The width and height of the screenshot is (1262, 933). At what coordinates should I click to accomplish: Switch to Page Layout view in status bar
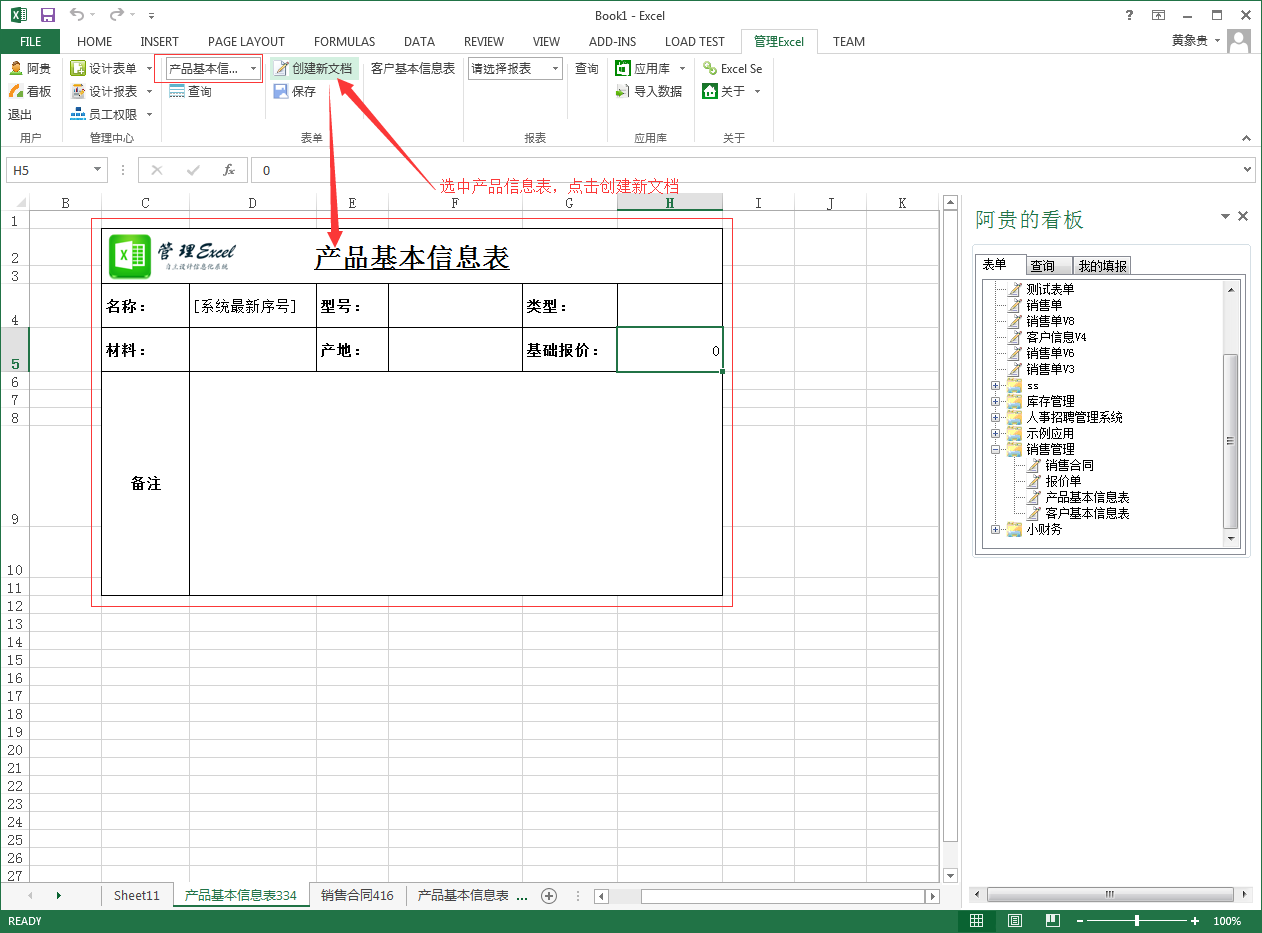click(x=1015, y=921)
